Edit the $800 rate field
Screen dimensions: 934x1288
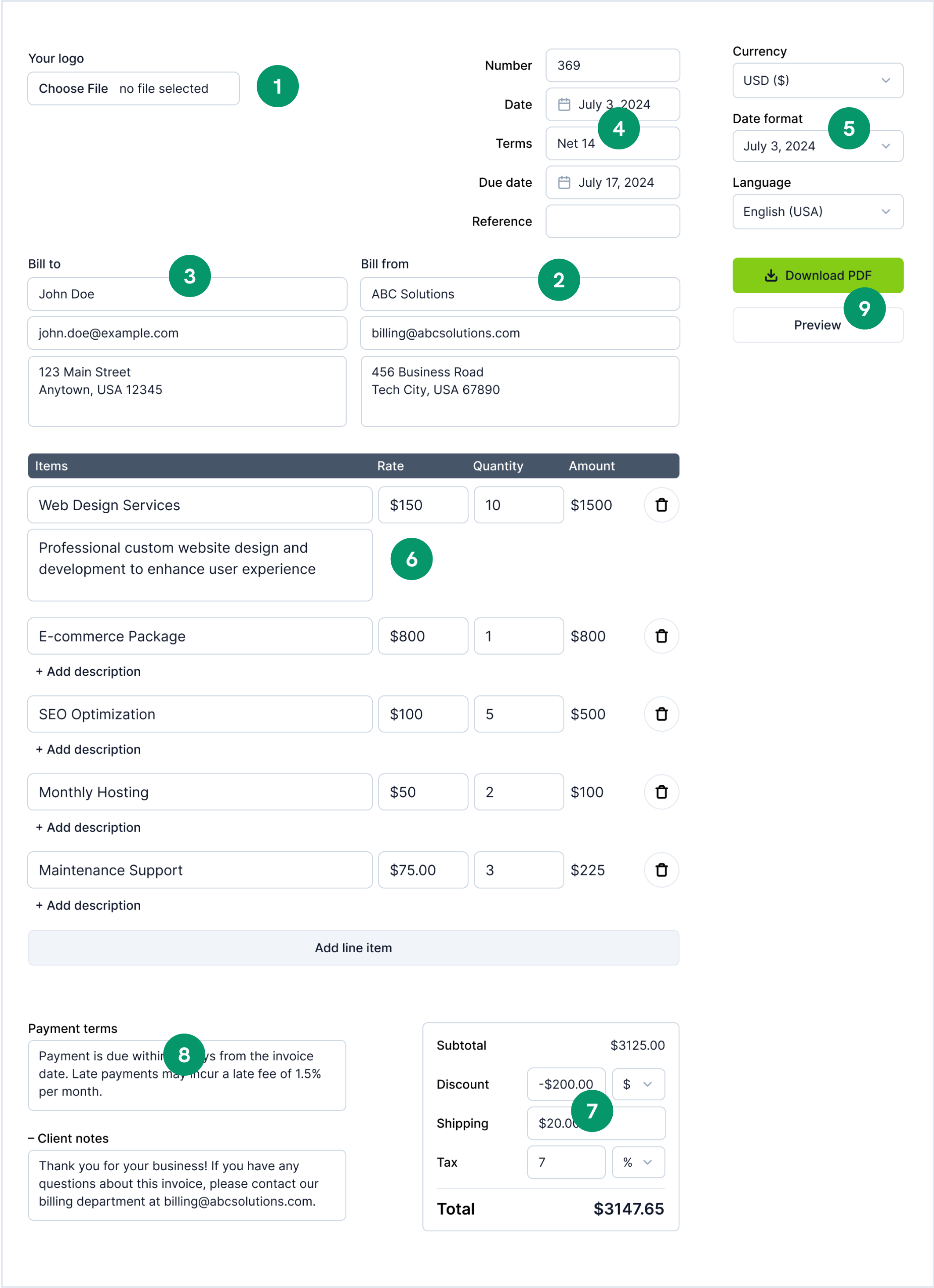click(423, 636)
